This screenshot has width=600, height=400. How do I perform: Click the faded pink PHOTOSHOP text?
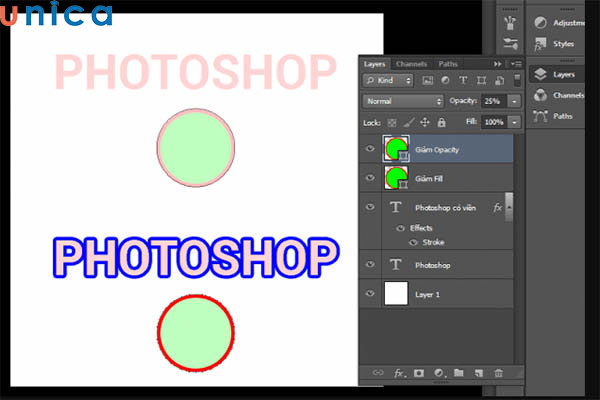click(196, 71)
